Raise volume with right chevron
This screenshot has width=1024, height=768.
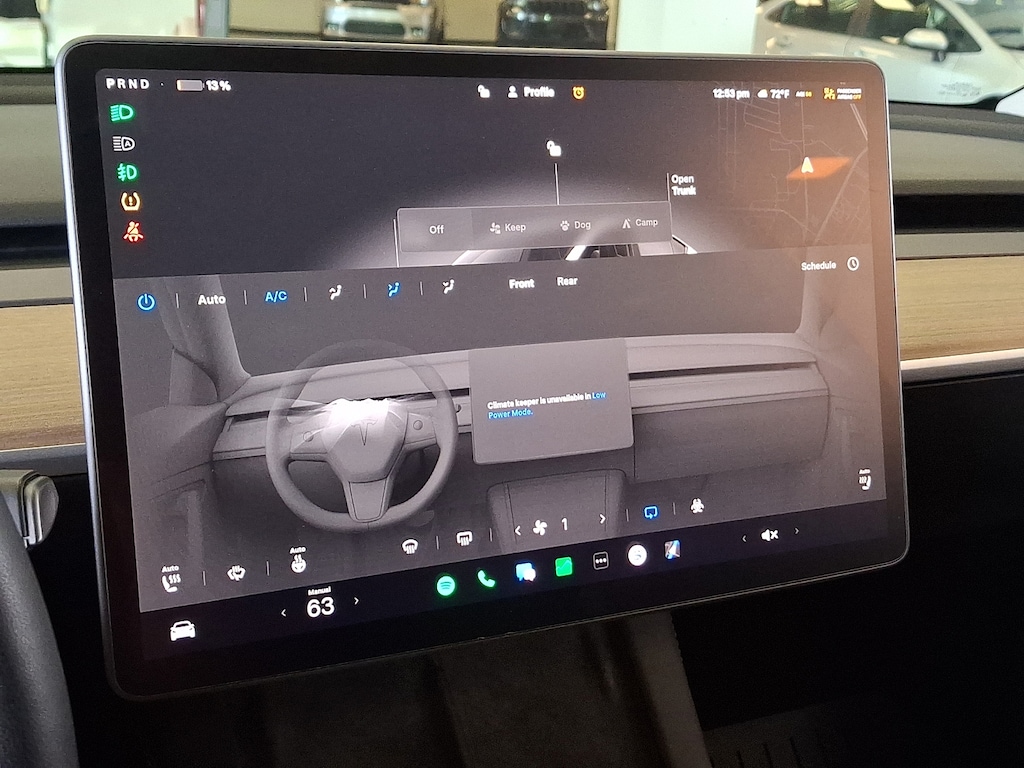797,531
